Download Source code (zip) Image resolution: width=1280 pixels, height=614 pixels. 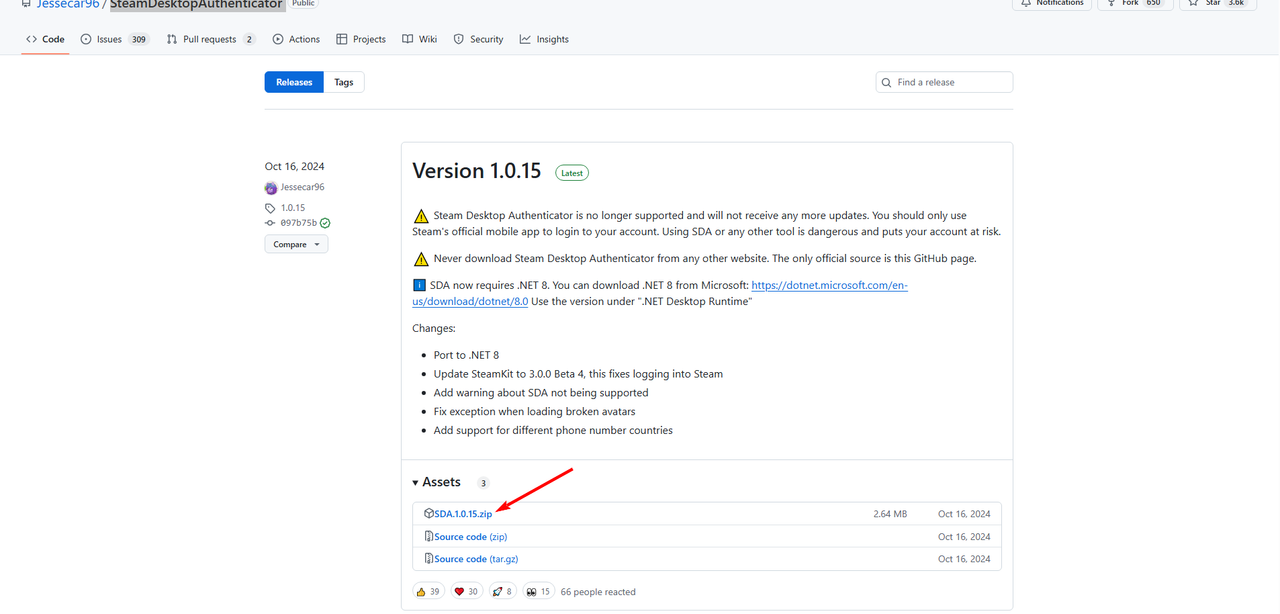470,537
